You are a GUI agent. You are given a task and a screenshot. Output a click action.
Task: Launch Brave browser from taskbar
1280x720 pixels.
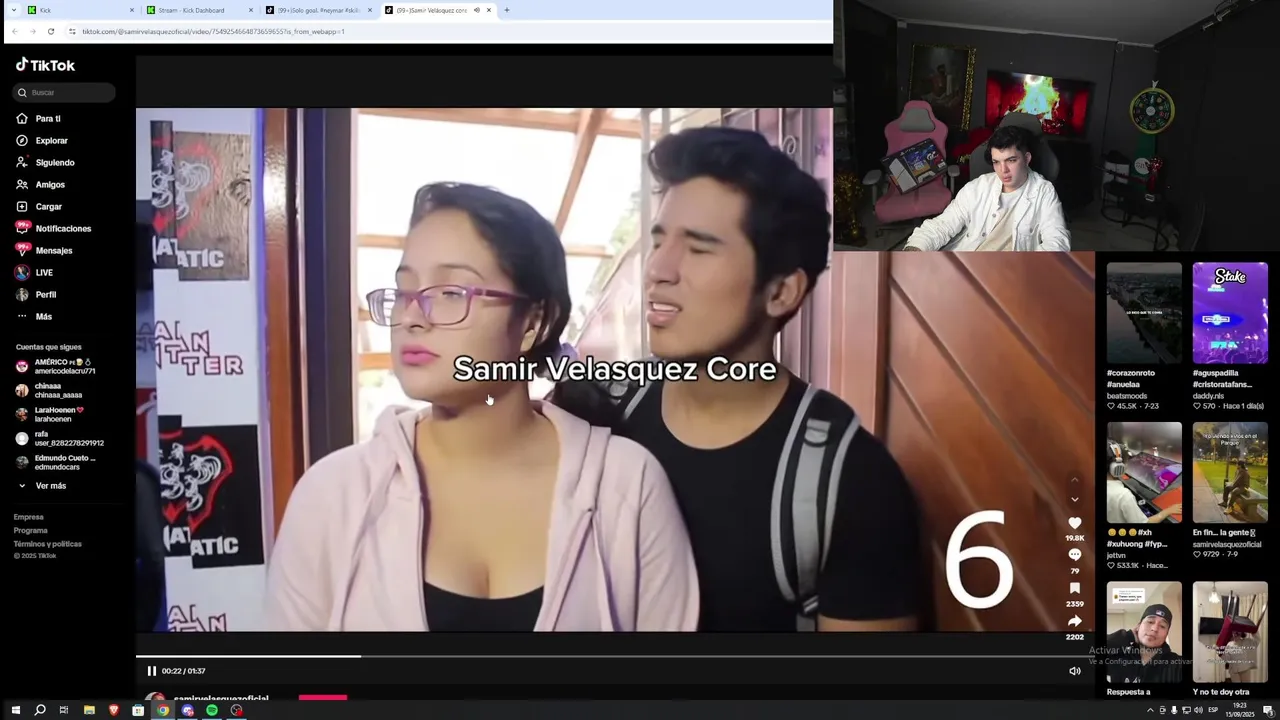113,710
